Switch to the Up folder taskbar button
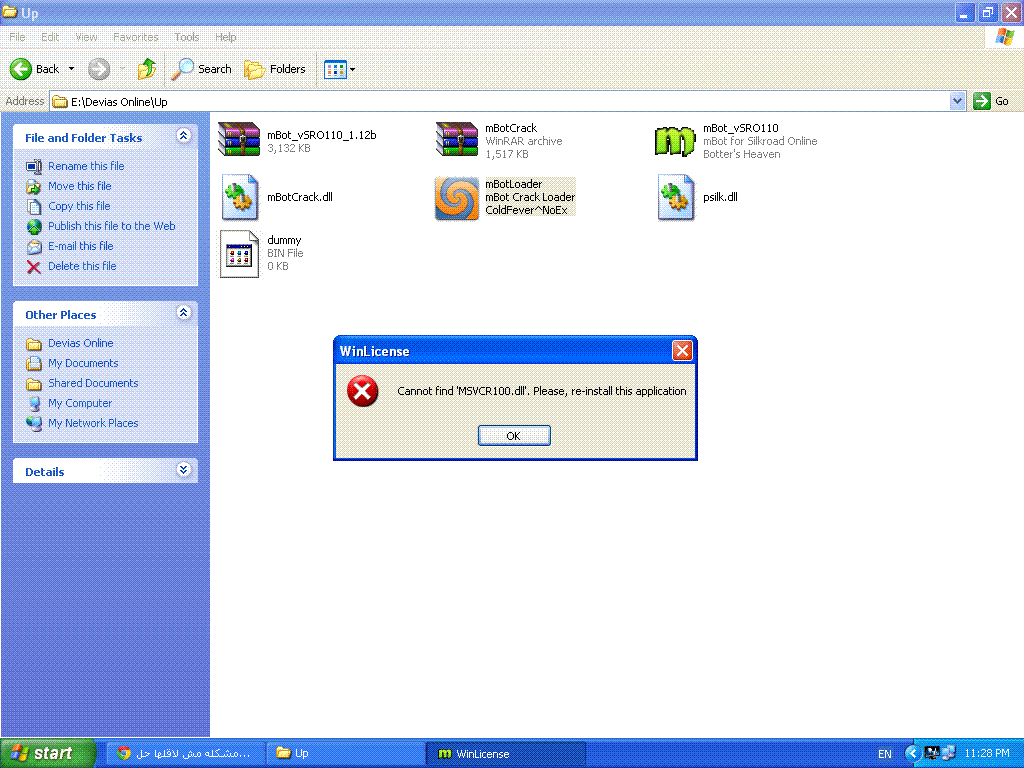The width and height of the screenshot is (1024, 768). click(346, 754)
